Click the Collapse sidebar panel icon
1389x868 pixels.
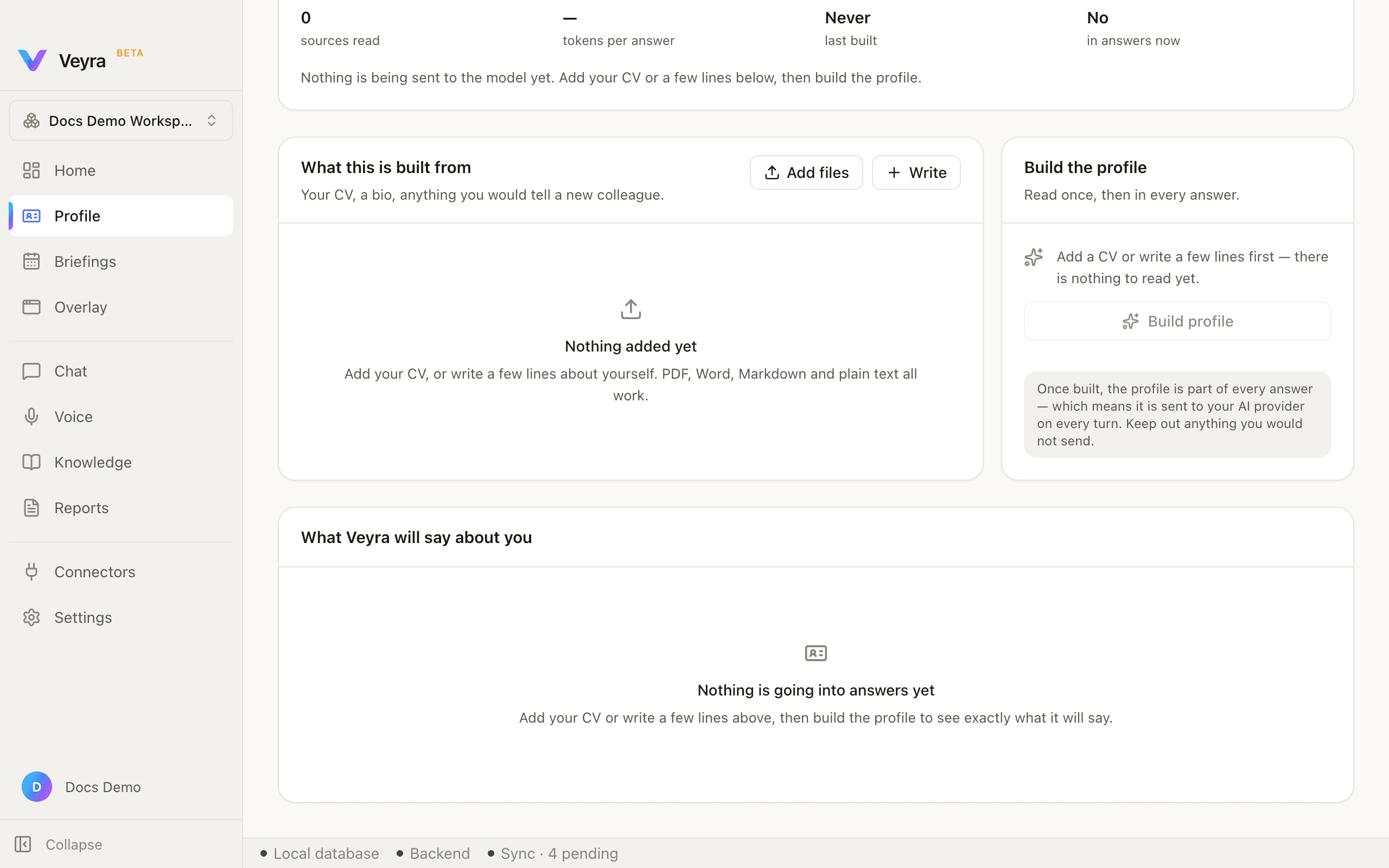(x=23, y=845)
